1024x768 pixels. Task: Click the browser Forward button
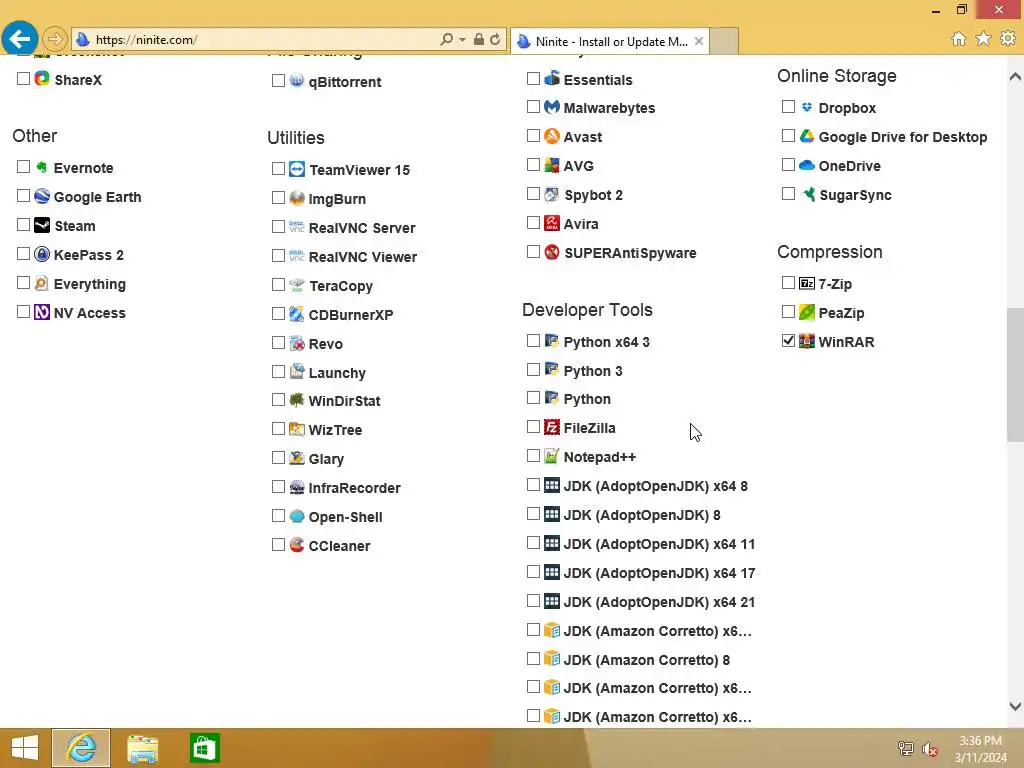56,39
